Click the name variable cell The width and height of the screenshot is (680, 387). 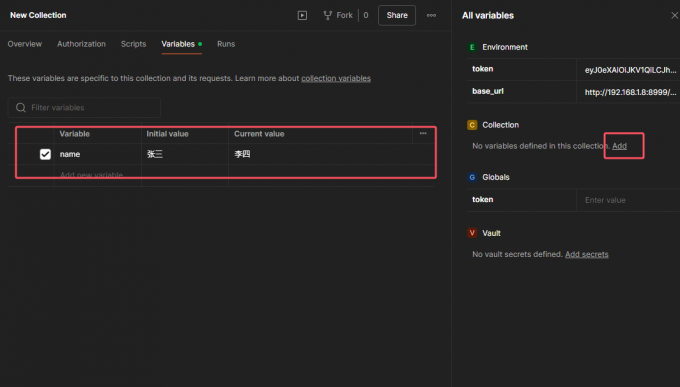click(x=98, y=154)
